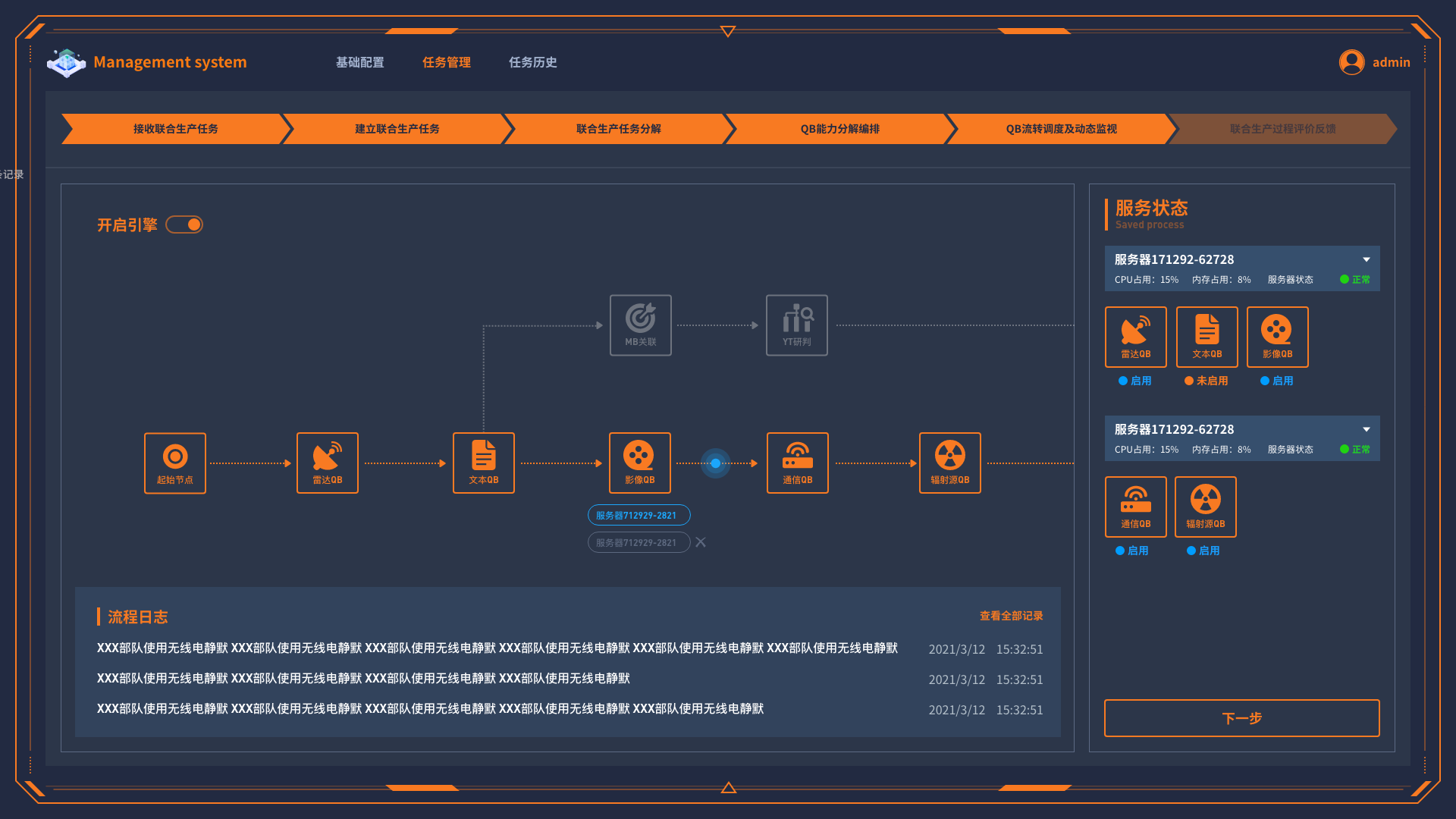
Task: Click the glowing blue dot on the connector
Action: point(715,463)
